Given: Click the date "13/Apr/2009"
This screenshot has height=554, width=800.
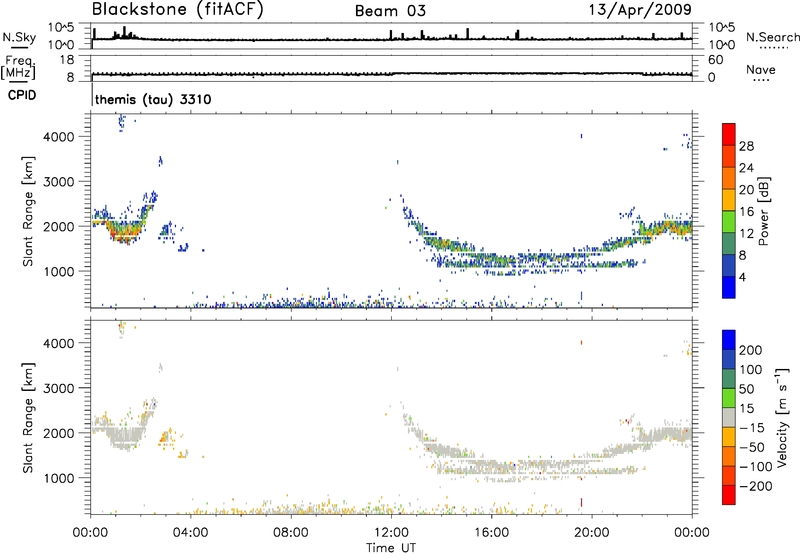Looking at the screenshot, I should pyautogui.click(x=640, y=10).
